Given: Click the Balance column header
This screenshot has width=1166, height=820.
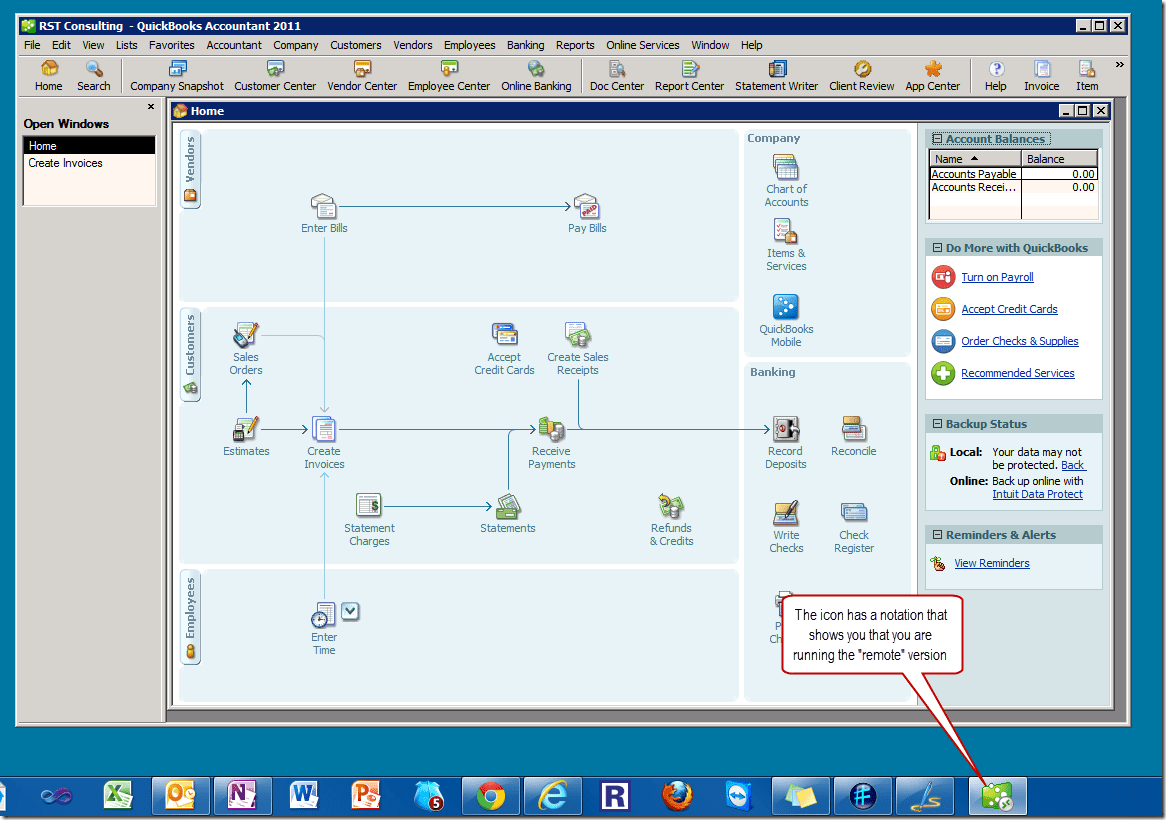Looking at the screenshot, I should tap(1060, 158).
